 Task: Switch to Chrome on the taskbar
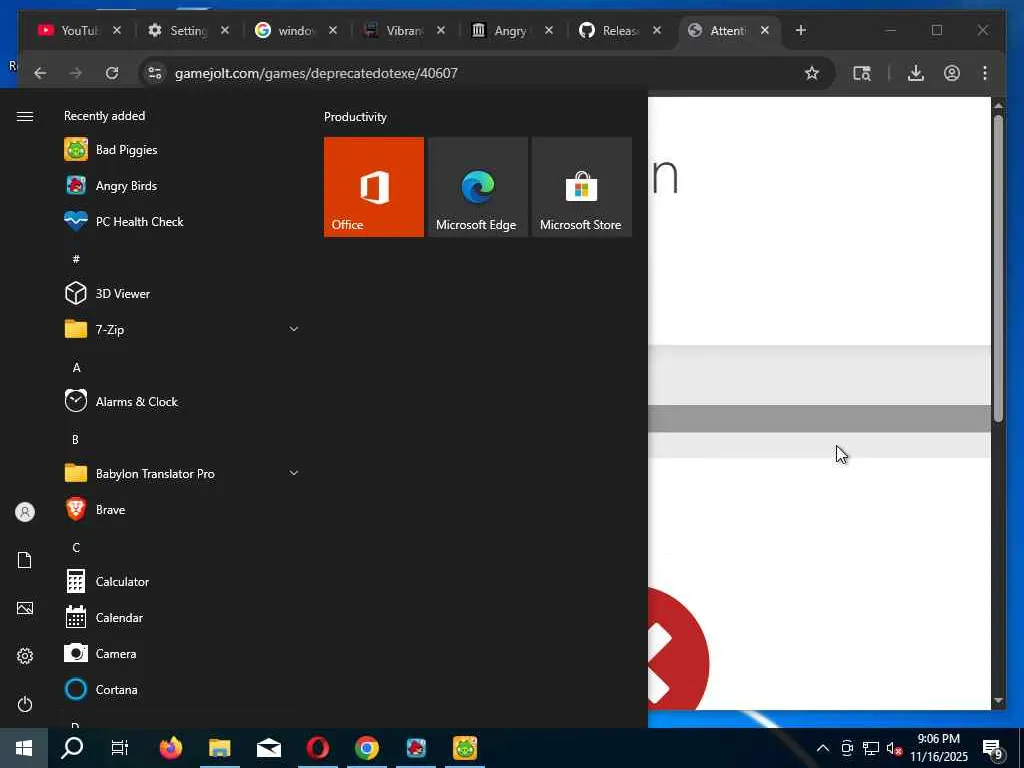366,748
